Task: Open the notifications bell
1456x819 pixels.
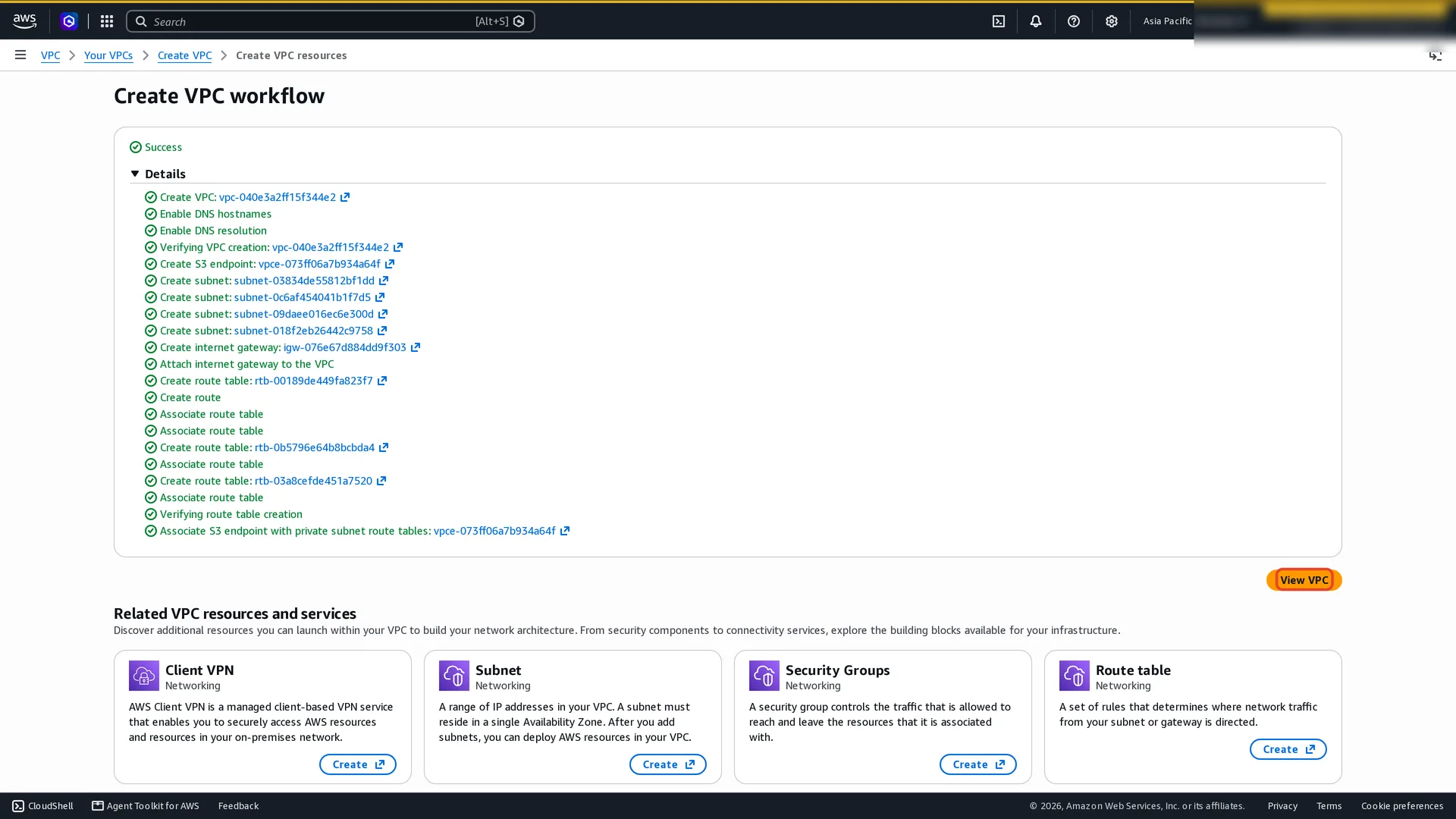Action: click(1036, 21)
